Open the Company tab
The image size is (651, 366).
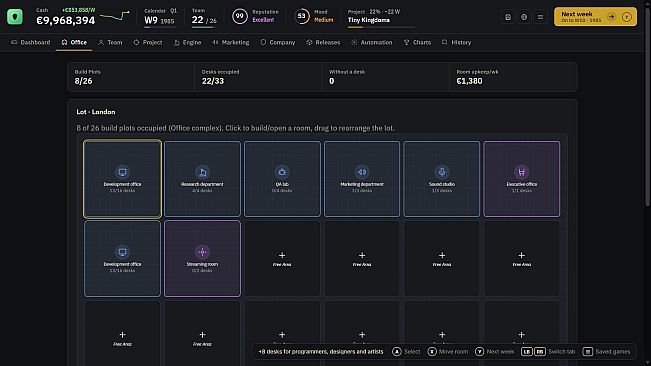point(278,42)
